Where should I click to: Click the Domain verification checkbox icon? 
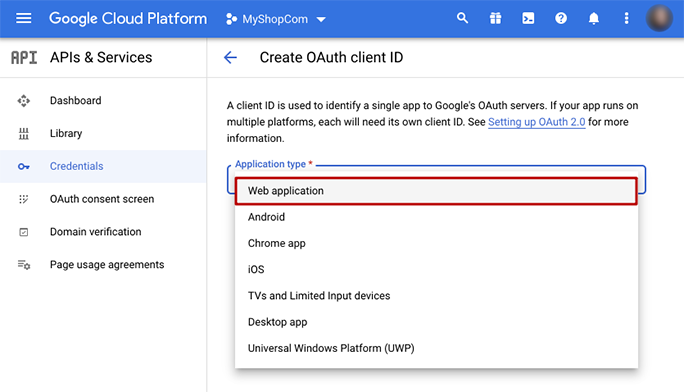[24, 232]
